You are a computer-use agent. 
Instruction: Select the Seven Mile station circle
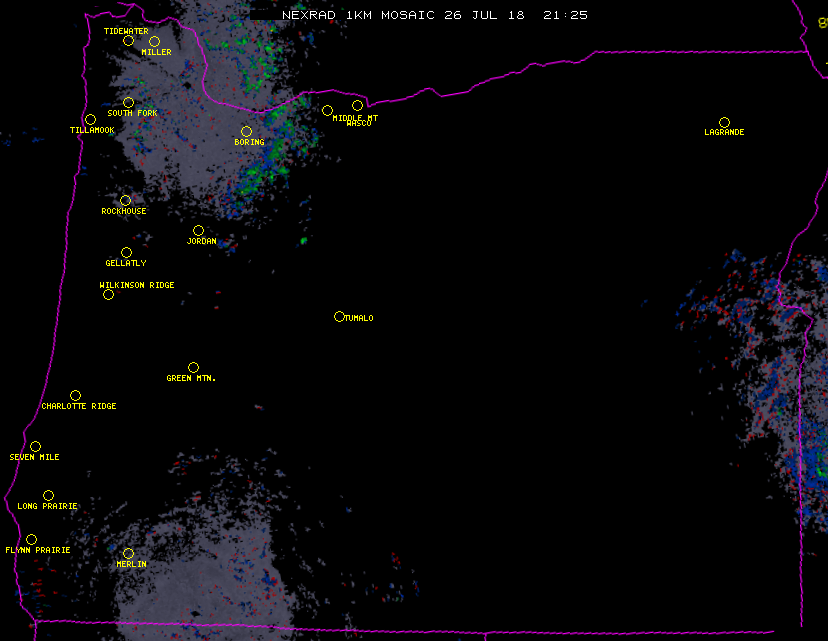click(35, 446)
